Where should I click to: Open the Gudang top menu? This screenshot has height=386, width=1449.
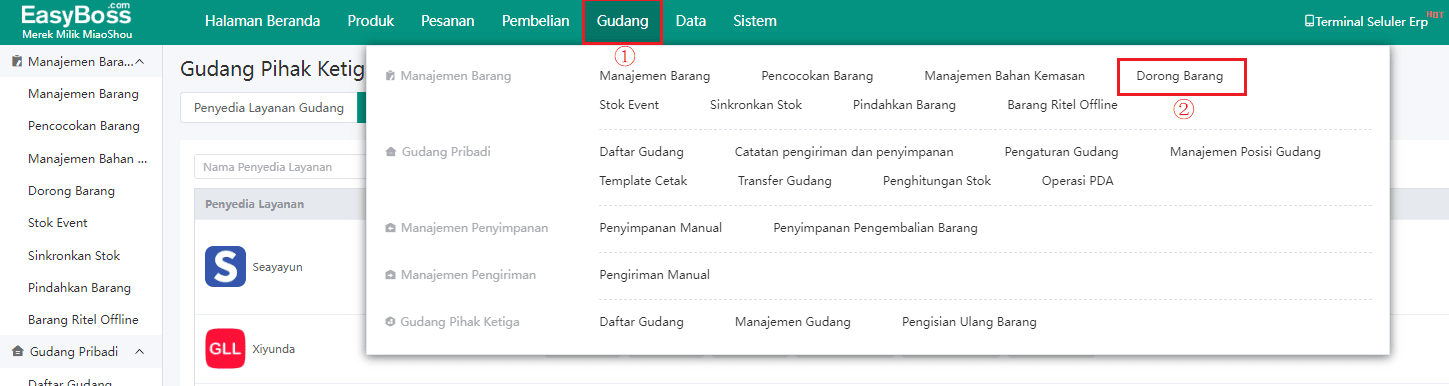[622, 21]
